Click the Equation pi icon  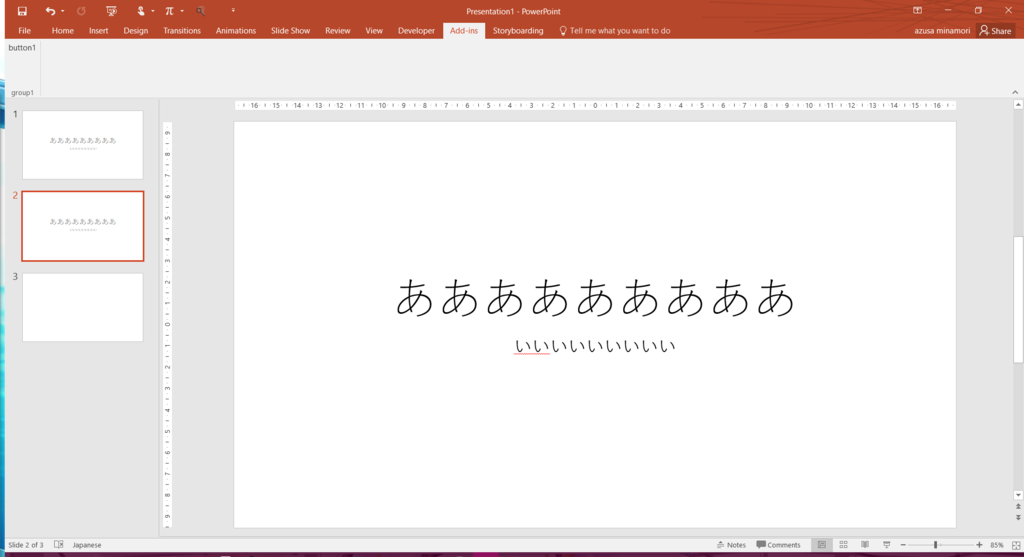point(169,11)
